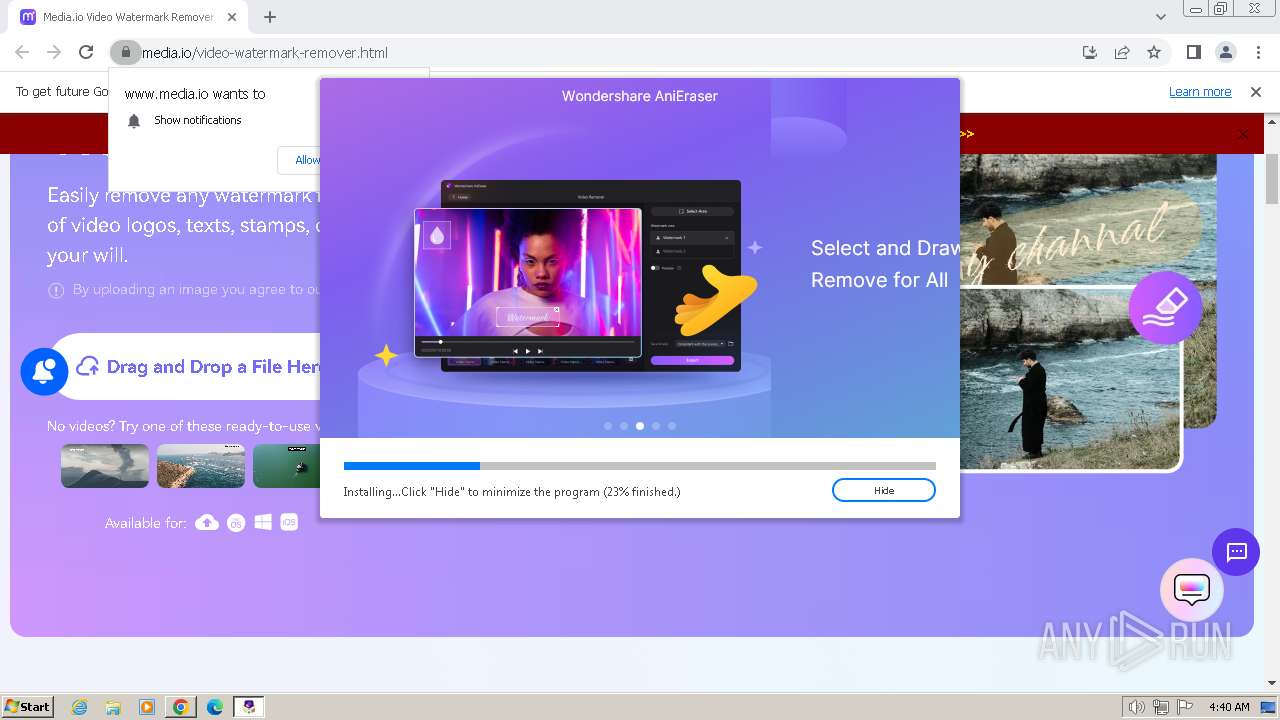The height and width of the screenshot is (720, 1280).
Task: Select the second carousel dot in installer
Action: pos(624,426)
